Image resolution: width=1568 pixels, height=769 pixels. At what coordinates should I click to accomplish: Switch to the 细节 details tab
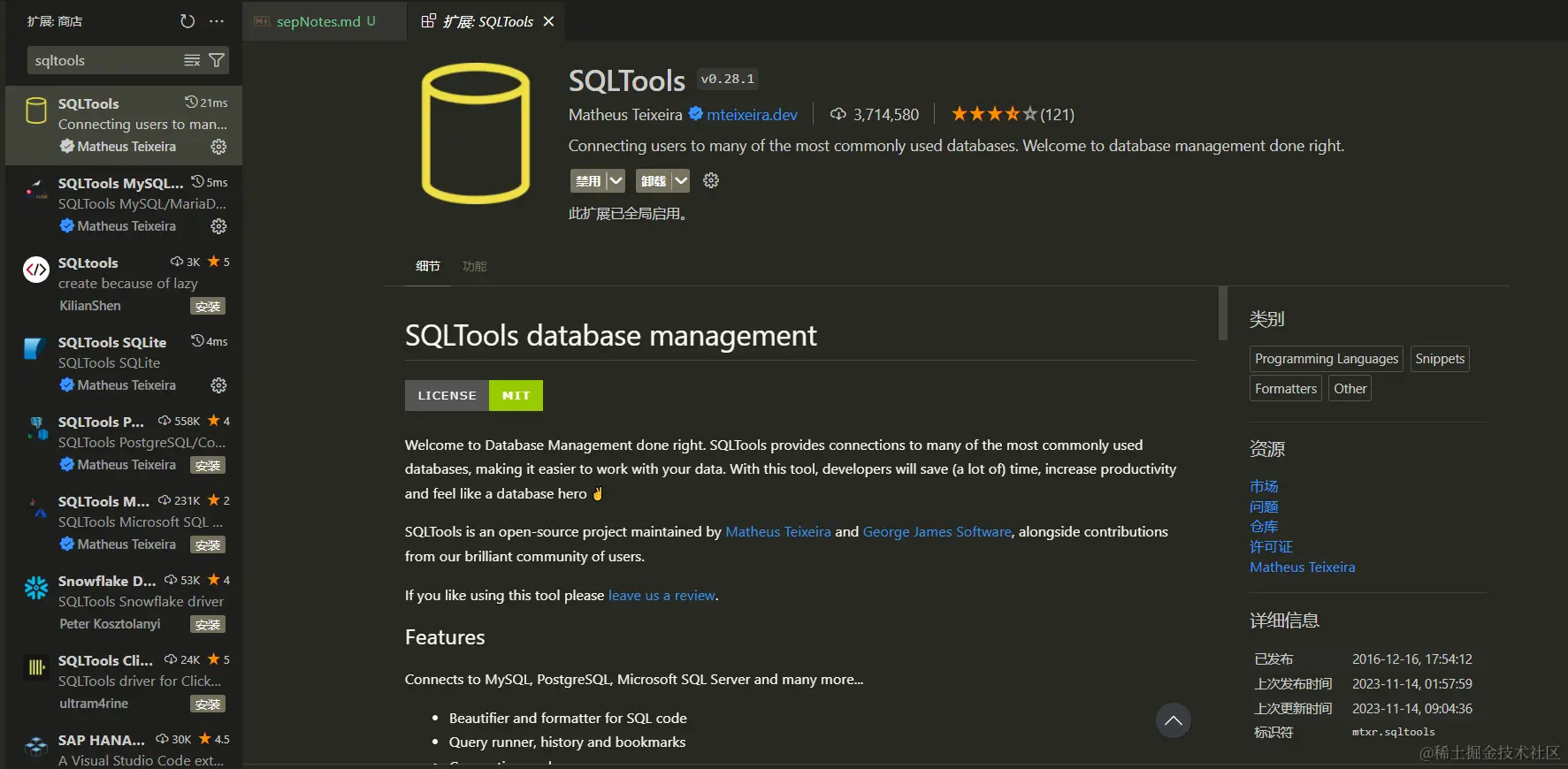(428, 266)
